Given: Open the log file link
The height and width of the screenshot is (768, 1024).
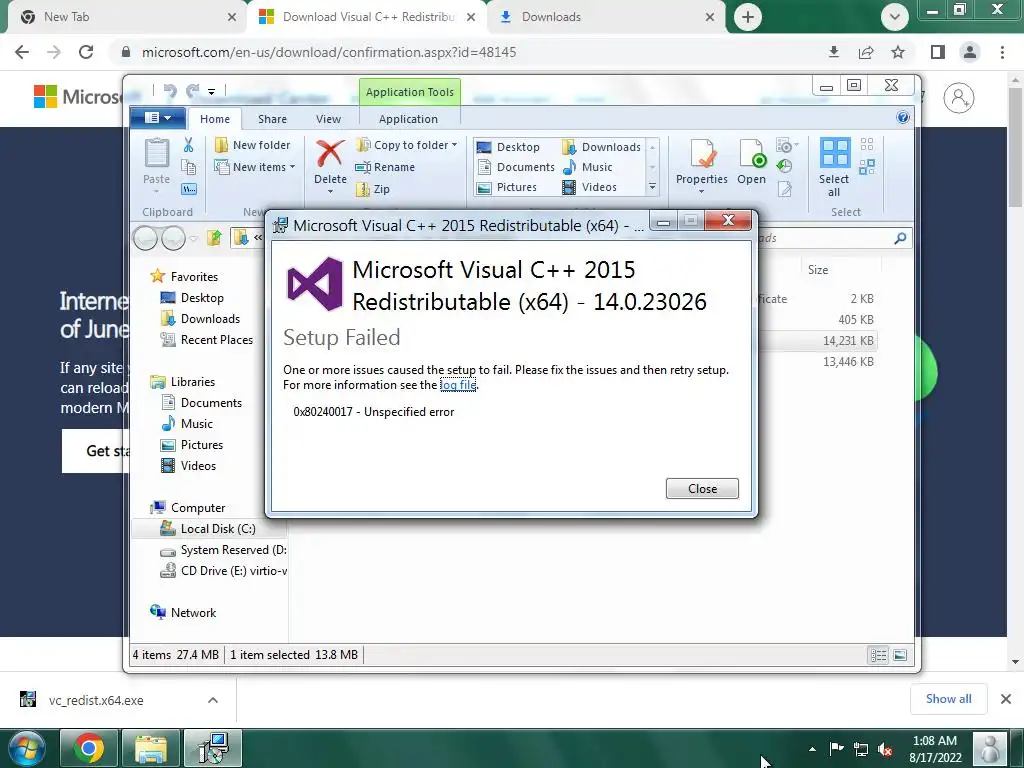Looking at the screenshot, I should 458,385.
